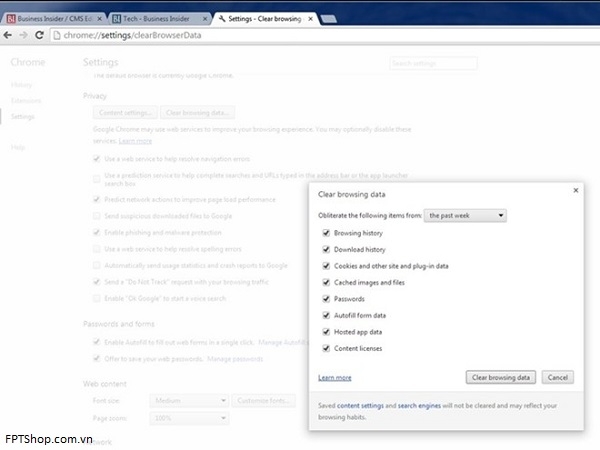Viewport: 600px width, 450px height.
Task: Toggle Enable Autofill for web forms checkbox
Action: 96,342
